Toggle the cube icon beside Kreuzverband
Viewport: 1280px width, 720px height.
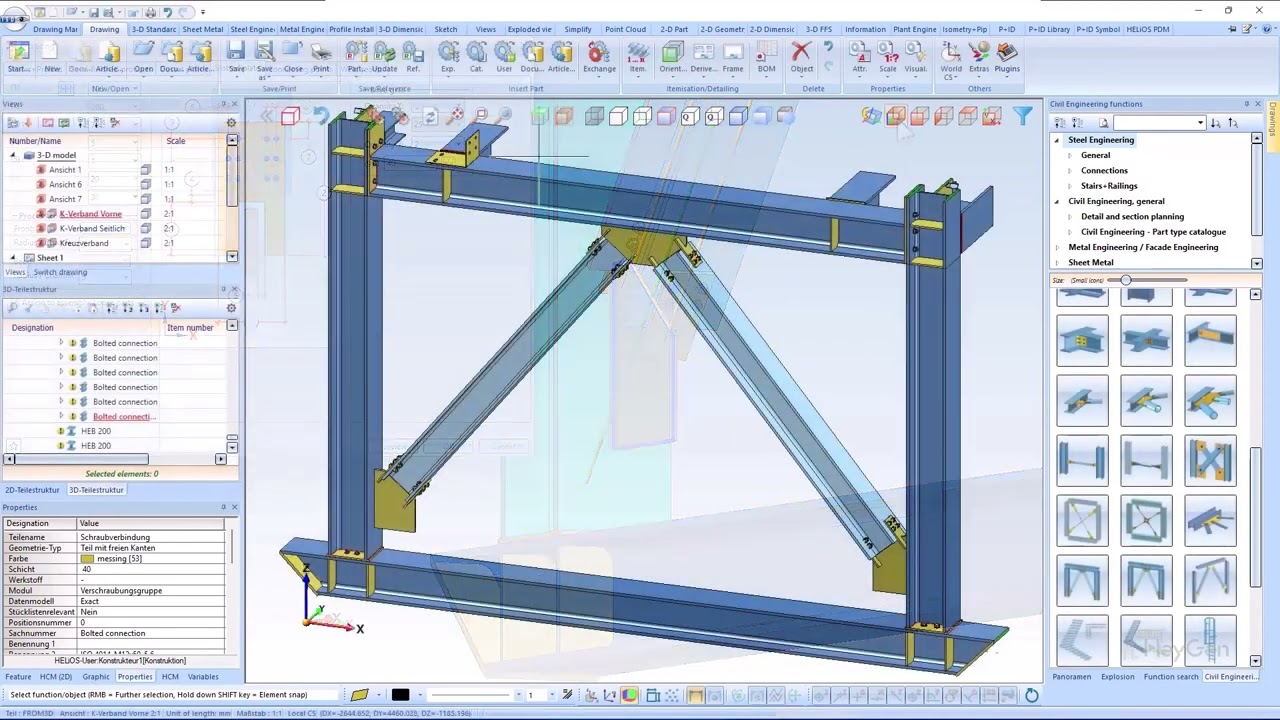coord(145,243)
